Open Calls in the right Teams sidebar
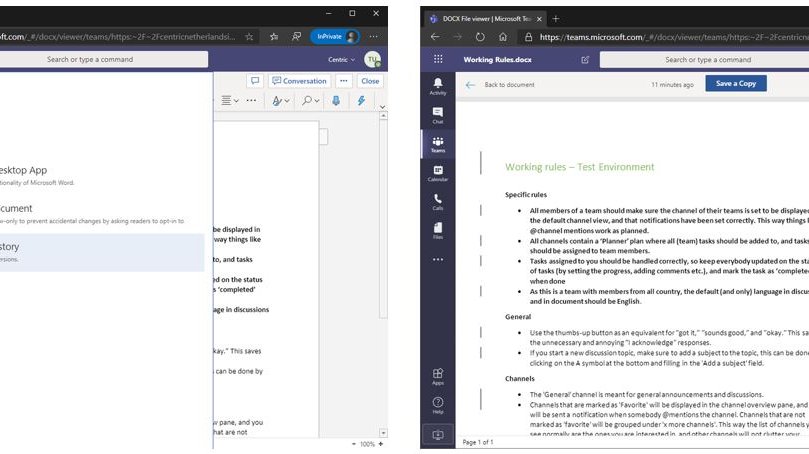 [x=438, y=202]
